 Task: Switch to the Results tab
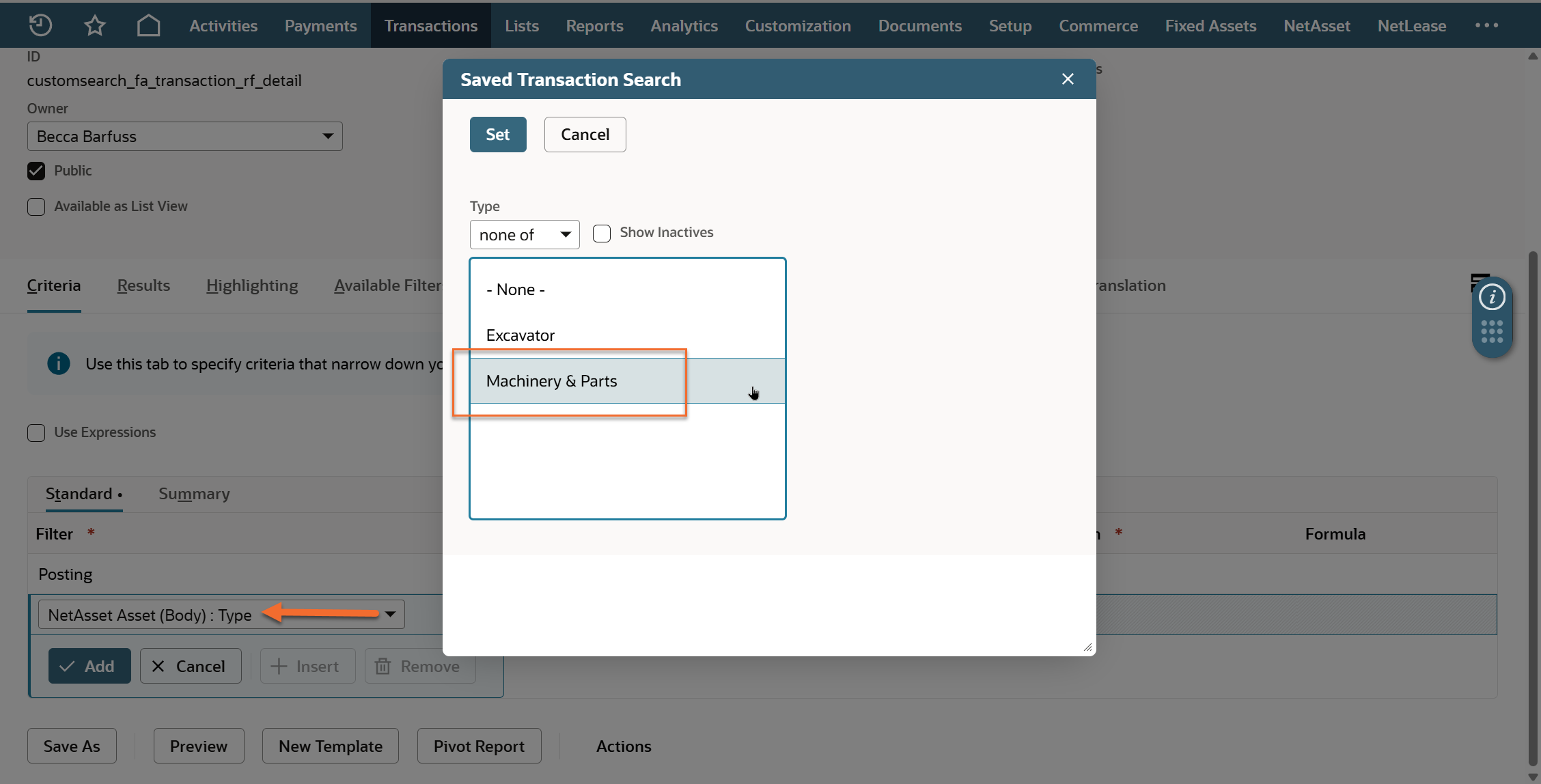[143, 285]
